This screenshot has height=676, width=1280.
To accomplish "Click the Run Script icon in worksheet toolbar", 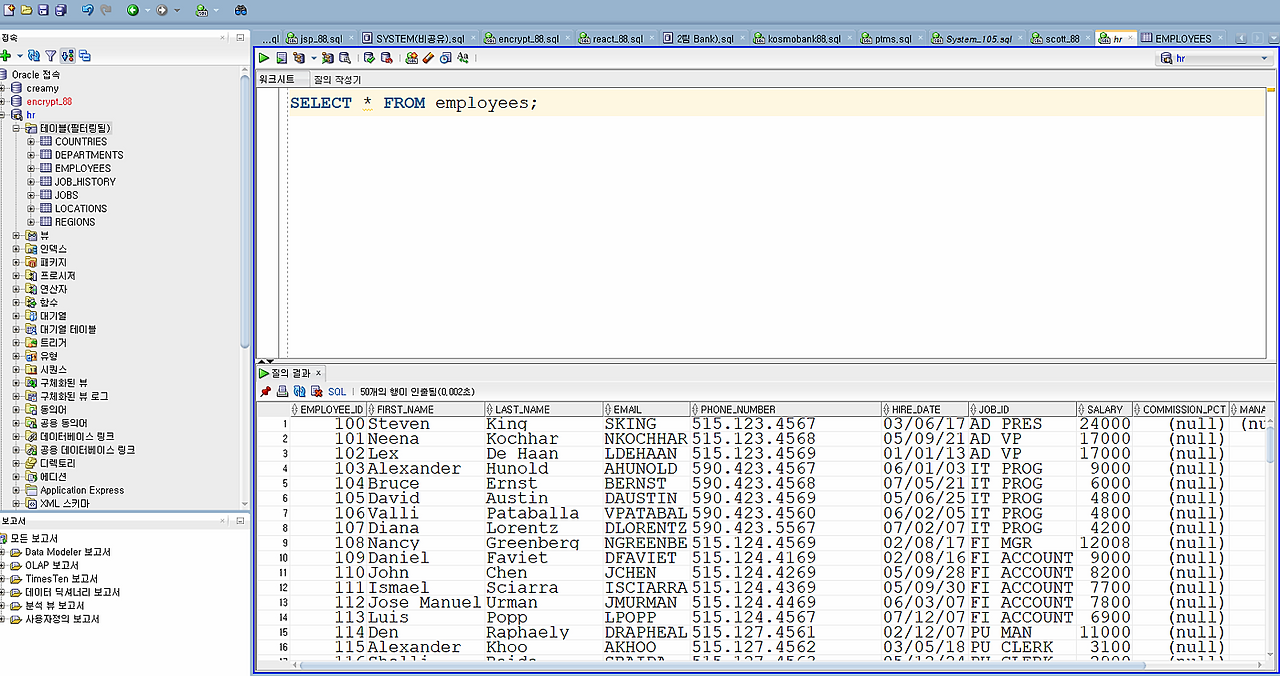I will [282, 58].
